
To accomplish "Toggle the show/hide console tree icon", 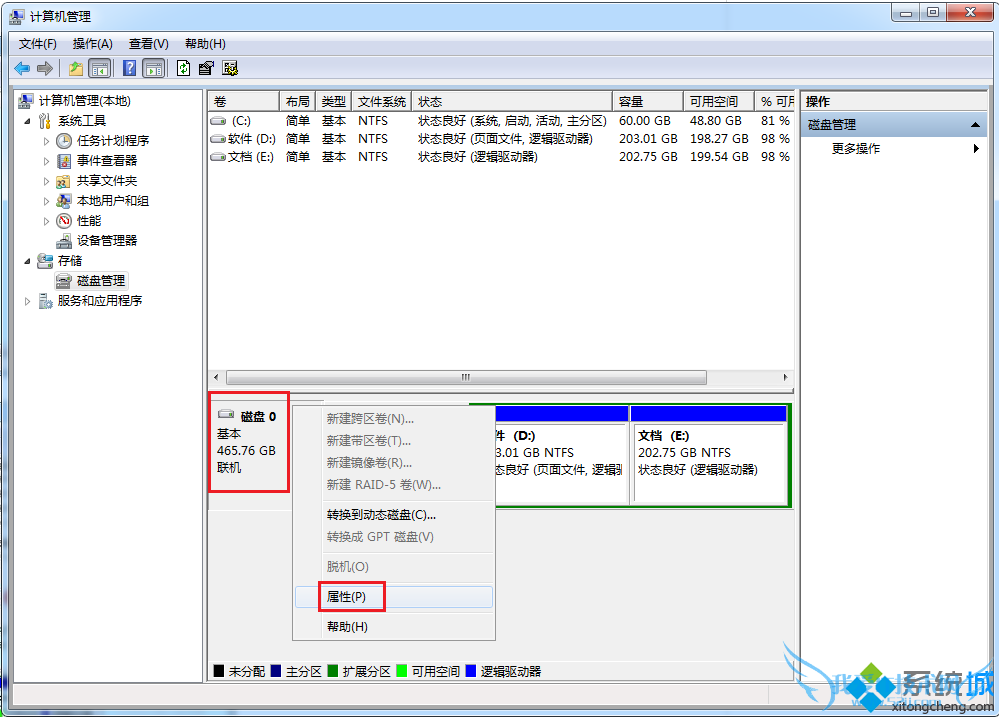I will [99, 68].
